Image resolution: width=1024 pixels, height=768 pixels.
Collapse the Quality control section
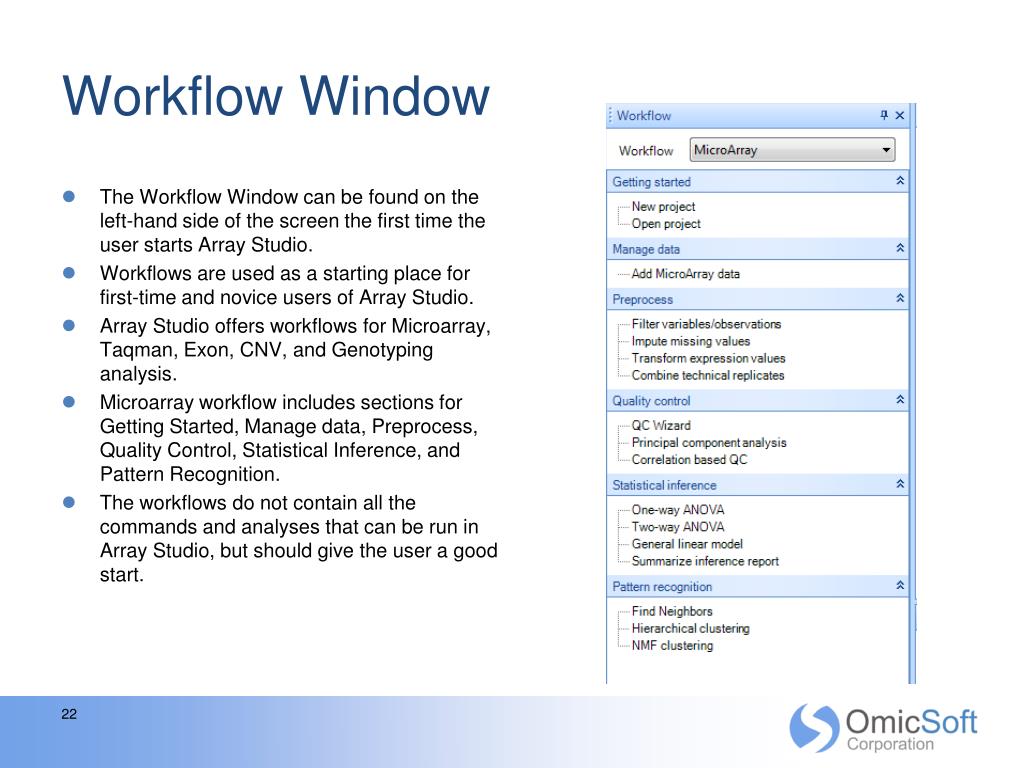900,400
